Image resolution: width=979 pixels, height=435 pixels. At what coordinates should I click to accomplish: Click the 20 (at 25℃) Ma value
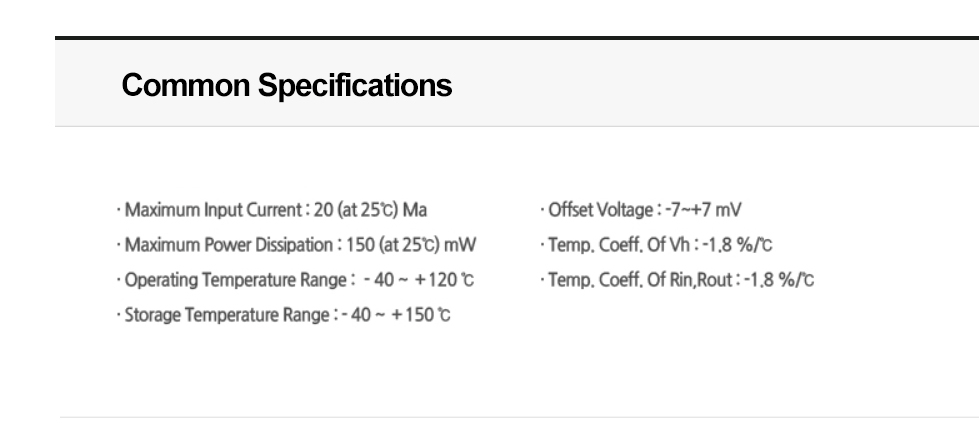click(370, 210)
